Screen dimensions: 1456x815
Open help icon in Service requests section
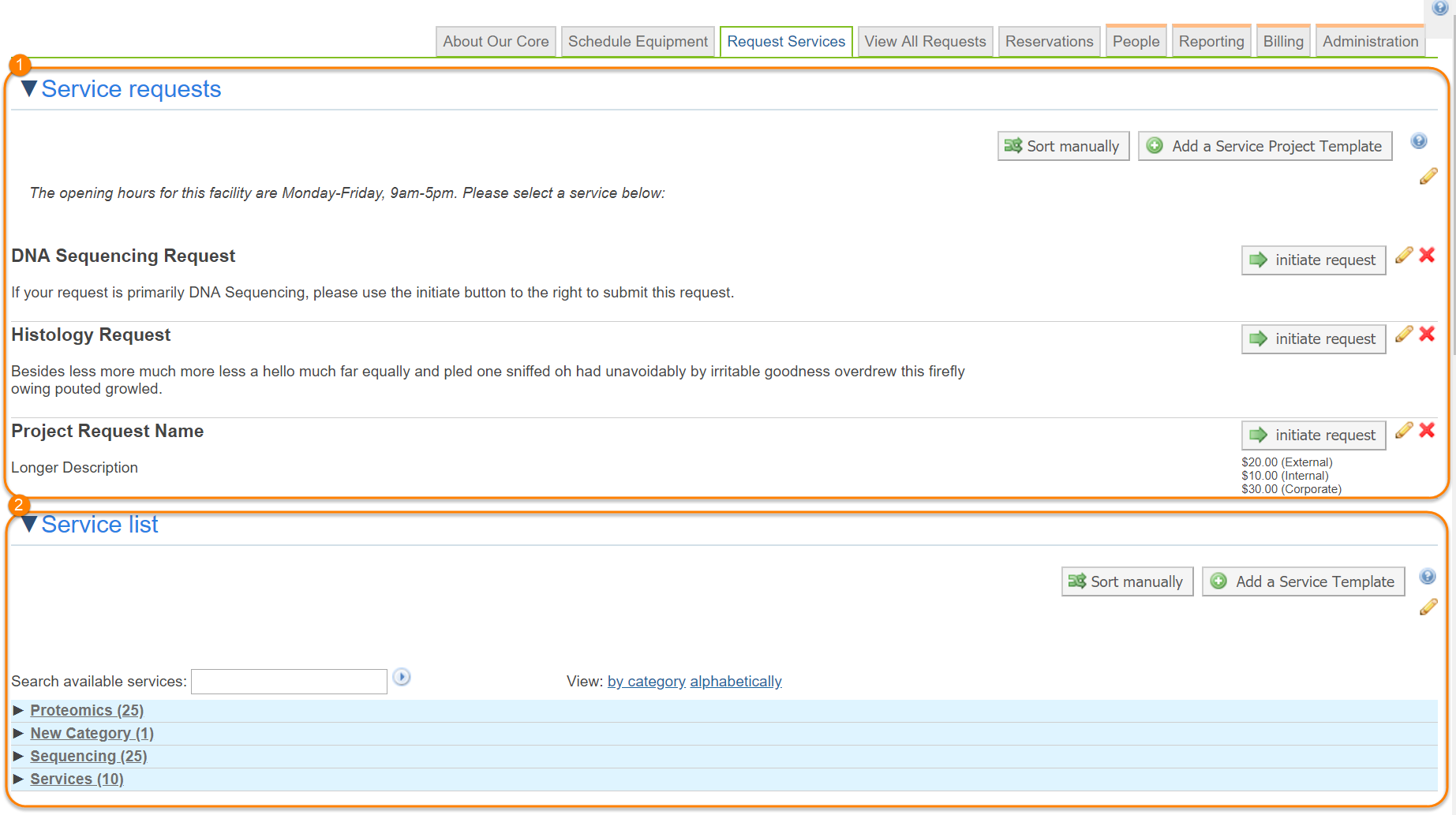point(1419,141)
